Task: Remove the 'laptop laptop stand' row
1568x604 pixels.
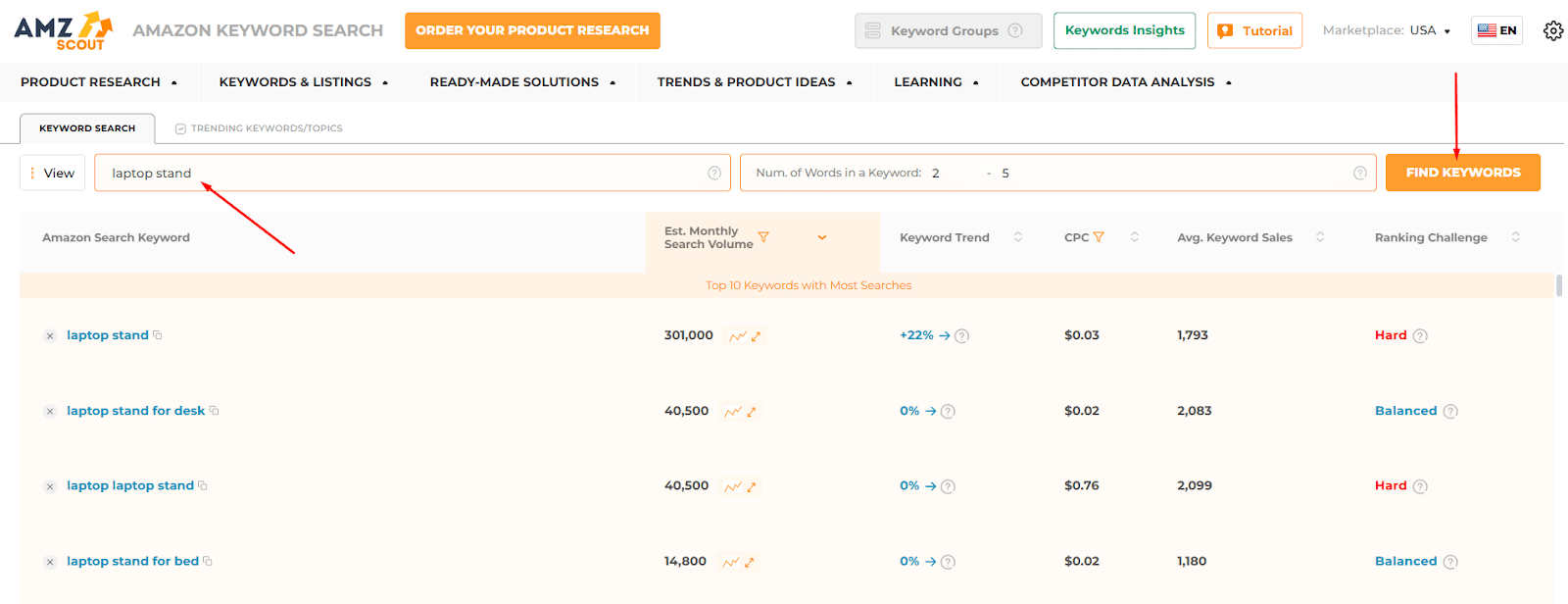Action: tap(50, 486)
